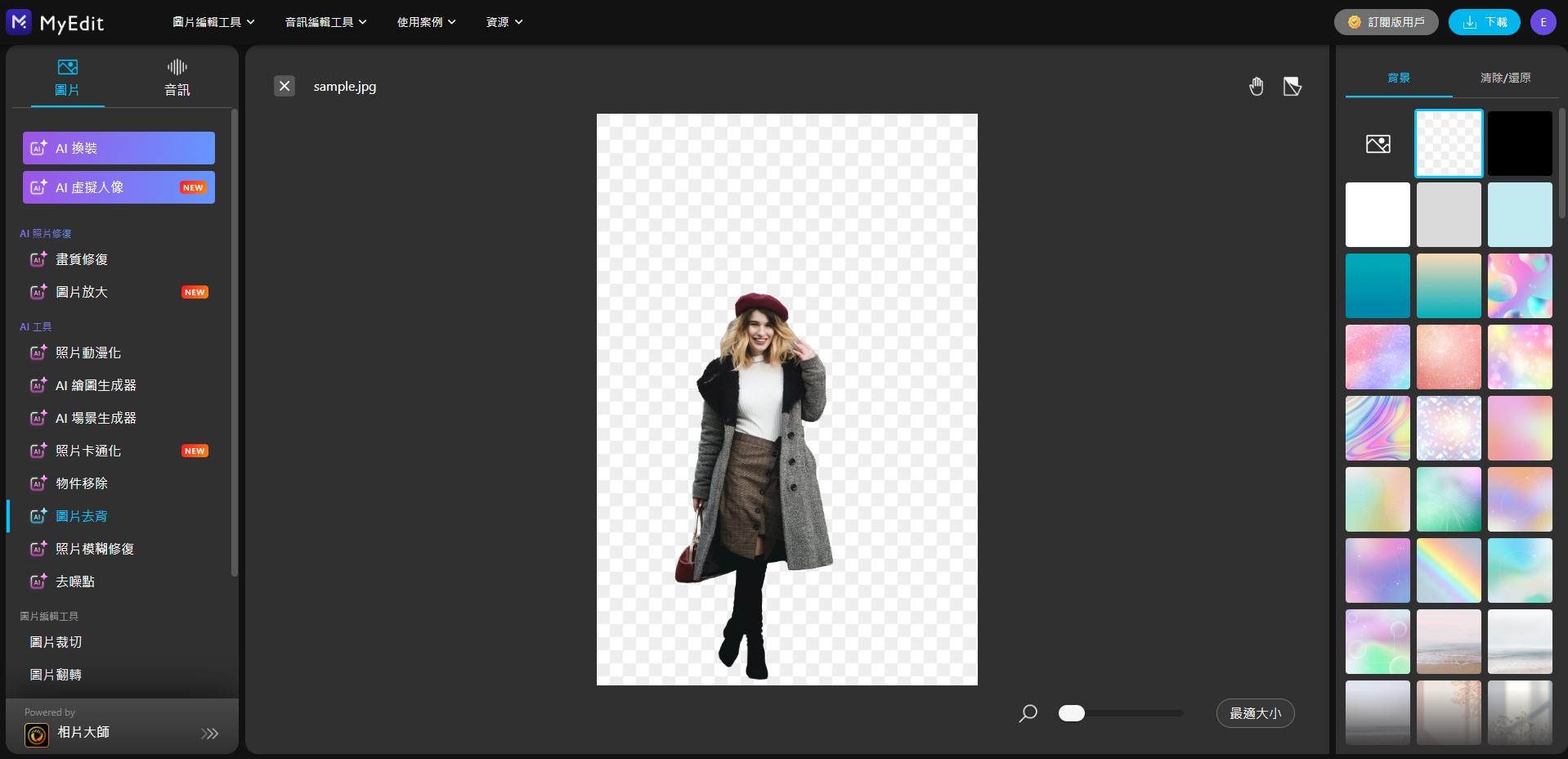
Task: Open the 物件移除 object removal tool
Action: click(x=82, y=483)
